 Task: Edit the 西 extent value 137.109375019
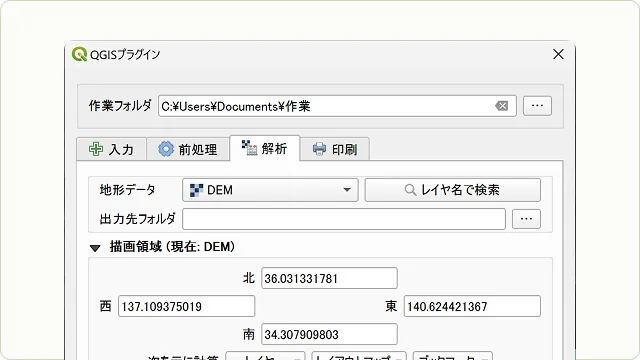point(187,306)
